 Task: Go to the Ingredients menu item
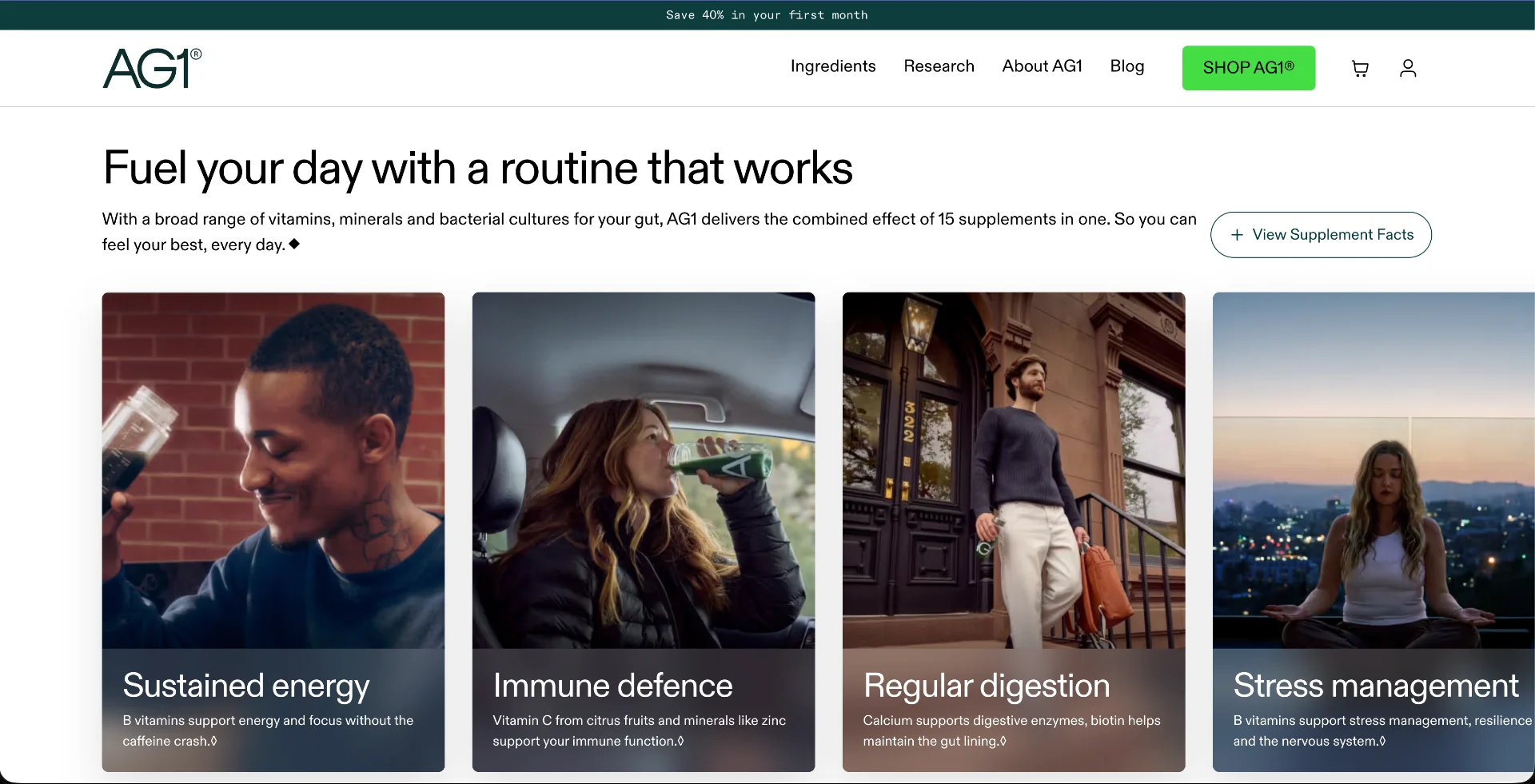click(833, 66)
